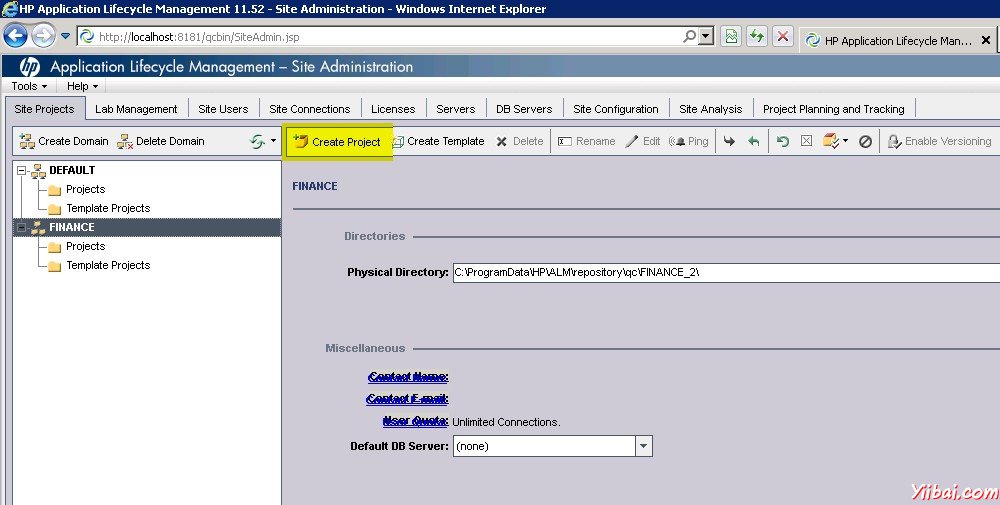Switch to the DB Servers tab

pyautogui.click(x=524, y=109)
